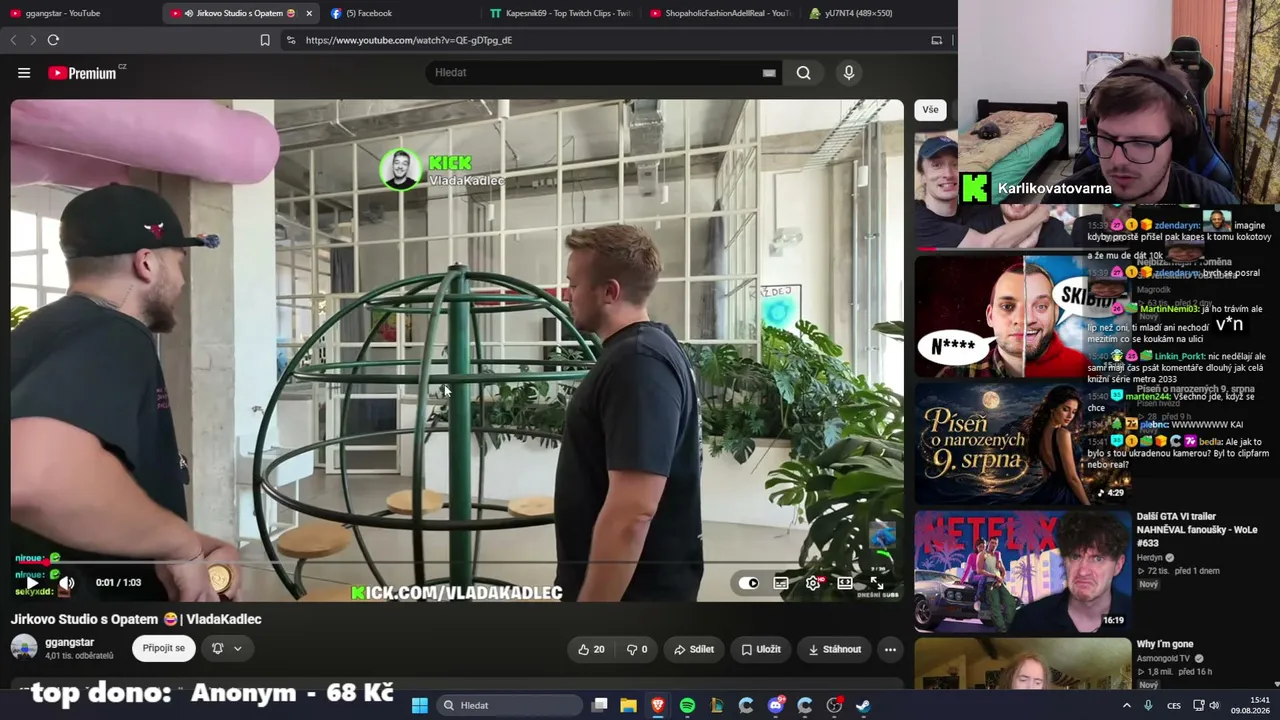Open "Další GTA VI trailer" video title
The width and height of the screenshot is (1280, 720).
tap(1197, 530)
